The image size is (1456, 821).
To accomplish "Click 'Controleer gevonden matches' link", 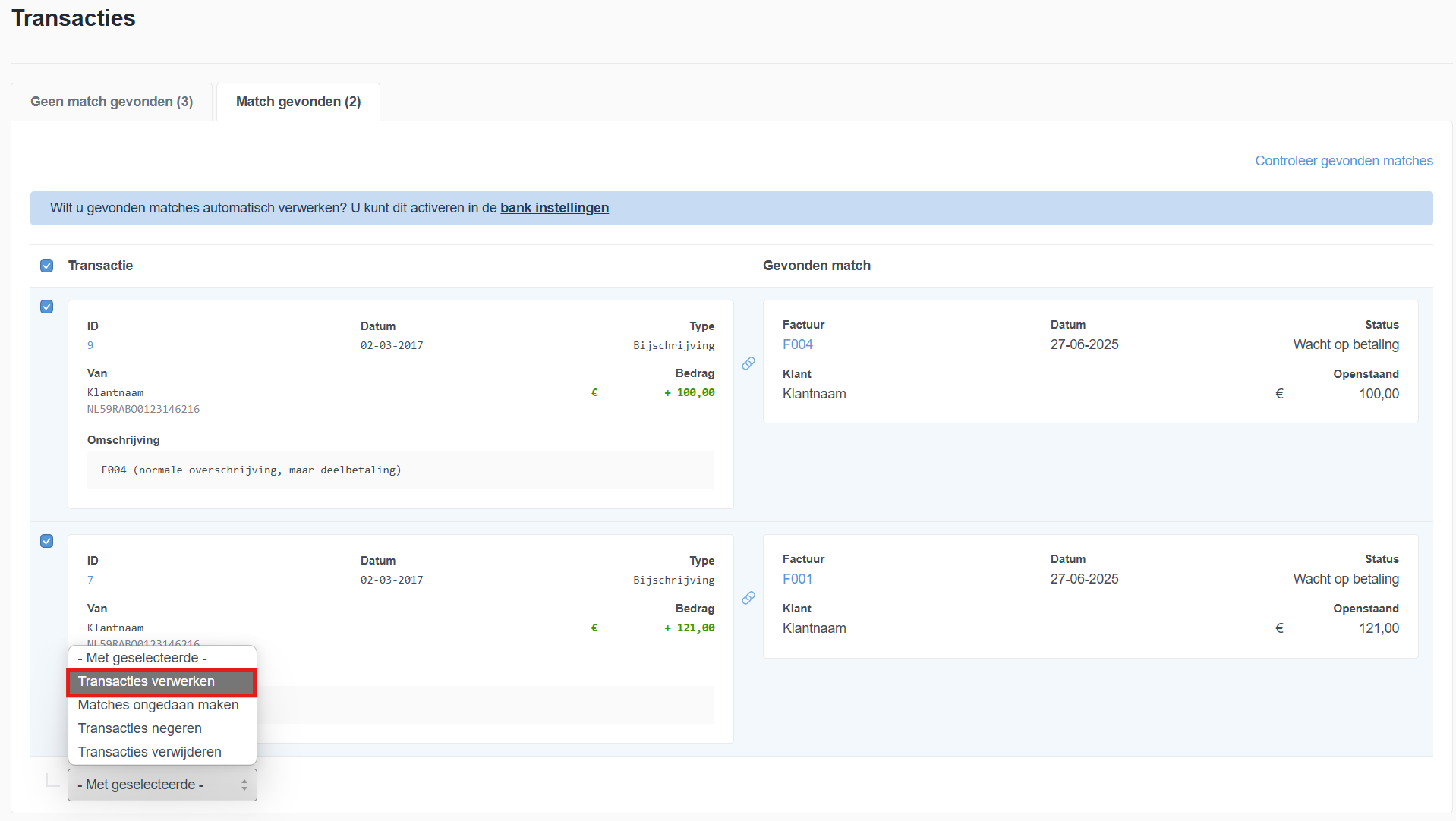I will pos(1344,161).
